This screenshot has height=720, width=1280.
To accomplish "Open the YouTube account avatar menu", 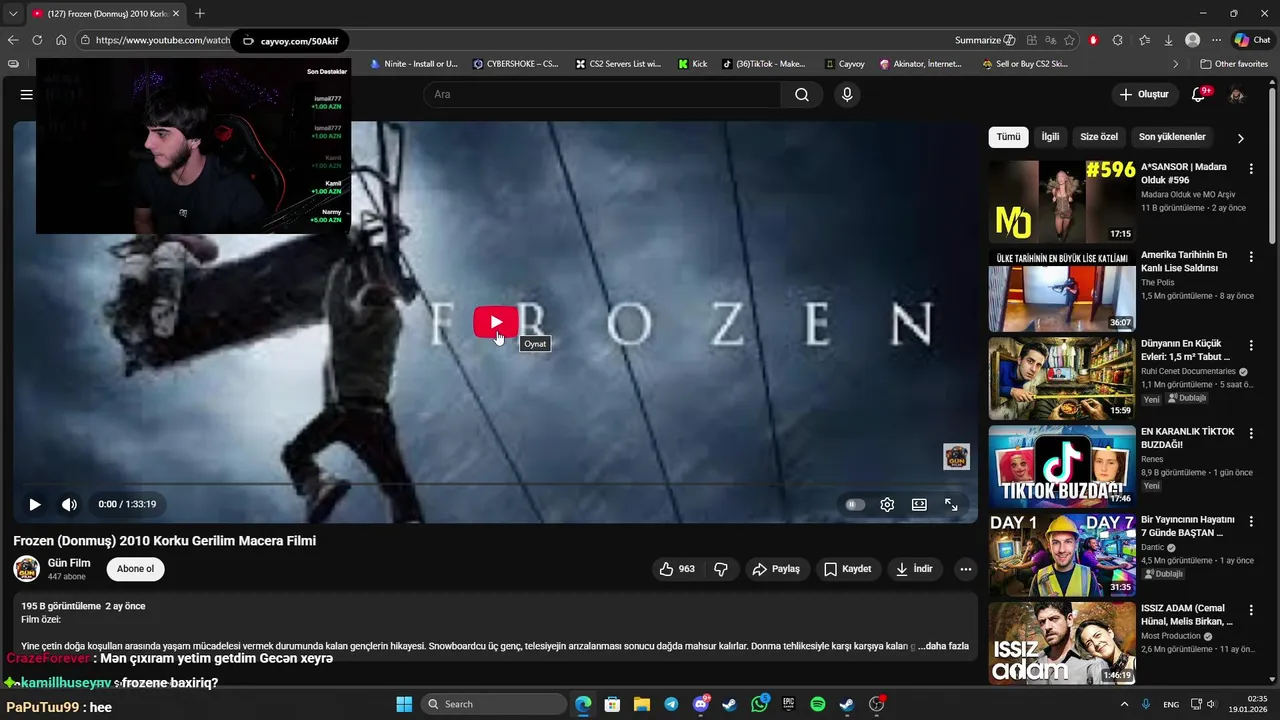I will (x=1237, y=95).
